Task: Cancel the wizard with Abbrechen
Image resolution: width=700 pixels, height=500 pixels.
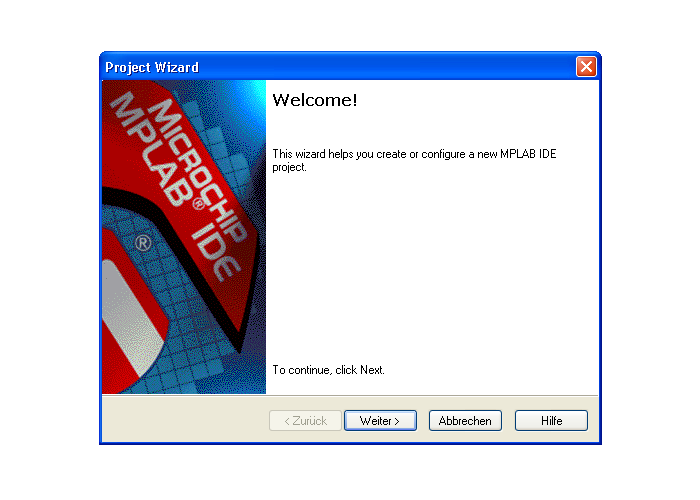Action: [465, 421]
